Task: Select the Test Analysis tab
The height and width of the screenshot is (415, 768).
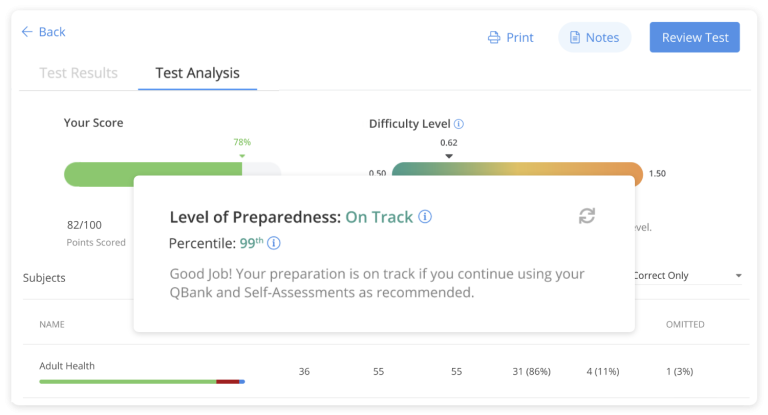Action: click(197, 73)
